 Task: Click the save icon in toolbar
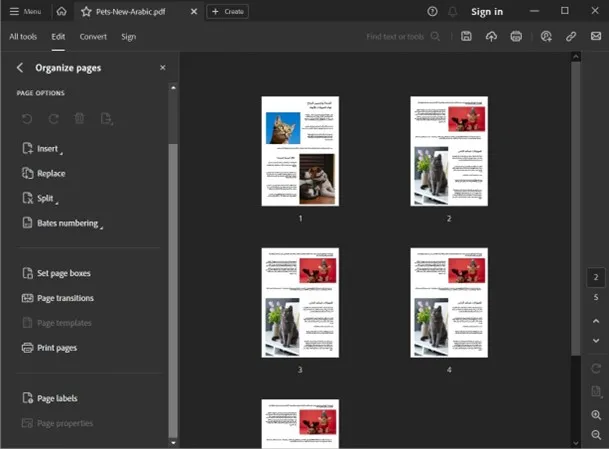coord(467,36)
